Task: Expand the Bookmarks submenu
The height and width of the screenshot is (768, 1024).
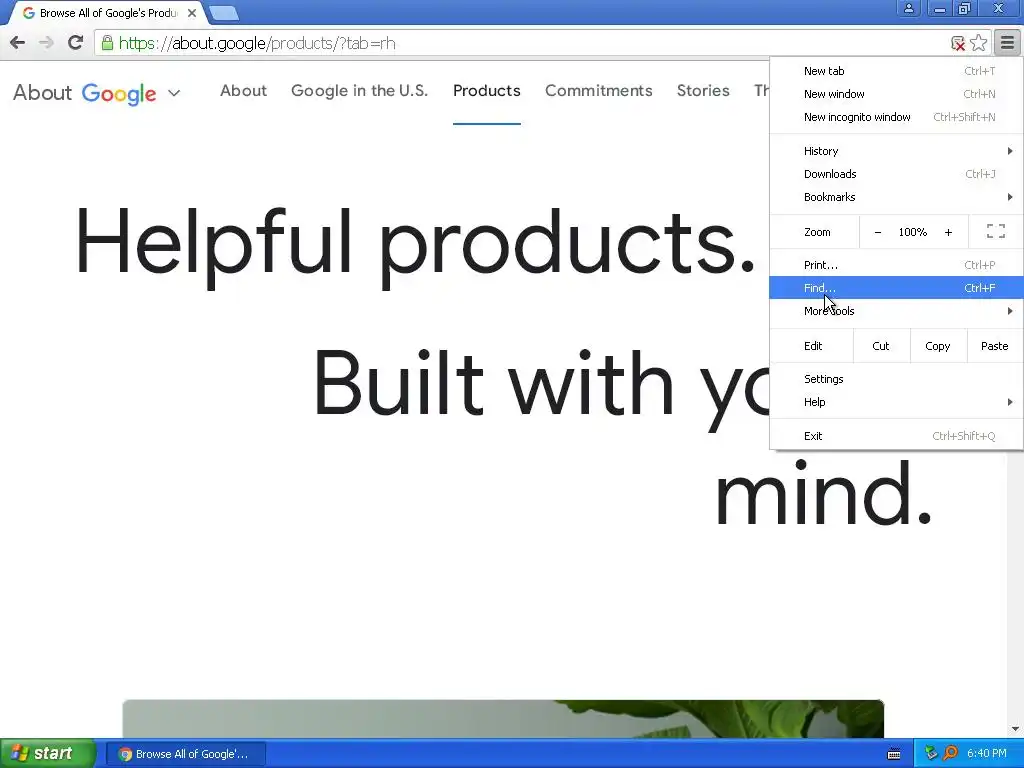Action: click(896, 197)
